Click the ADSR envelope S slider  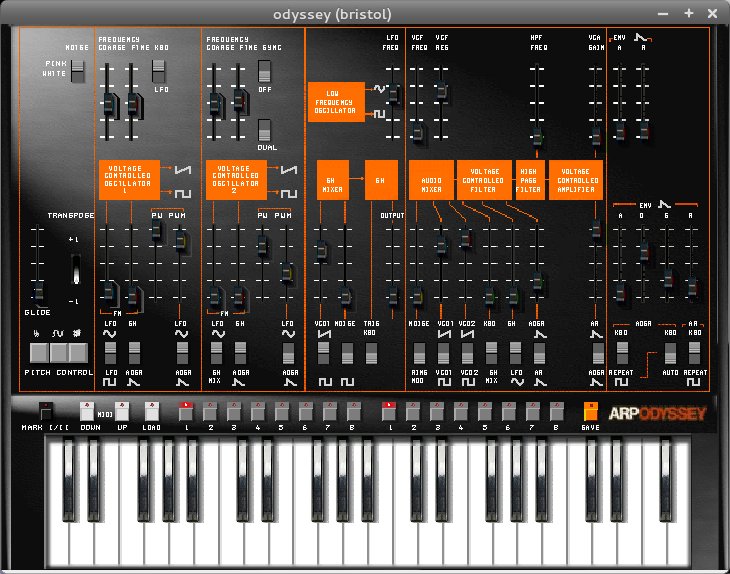pos(668,277)
